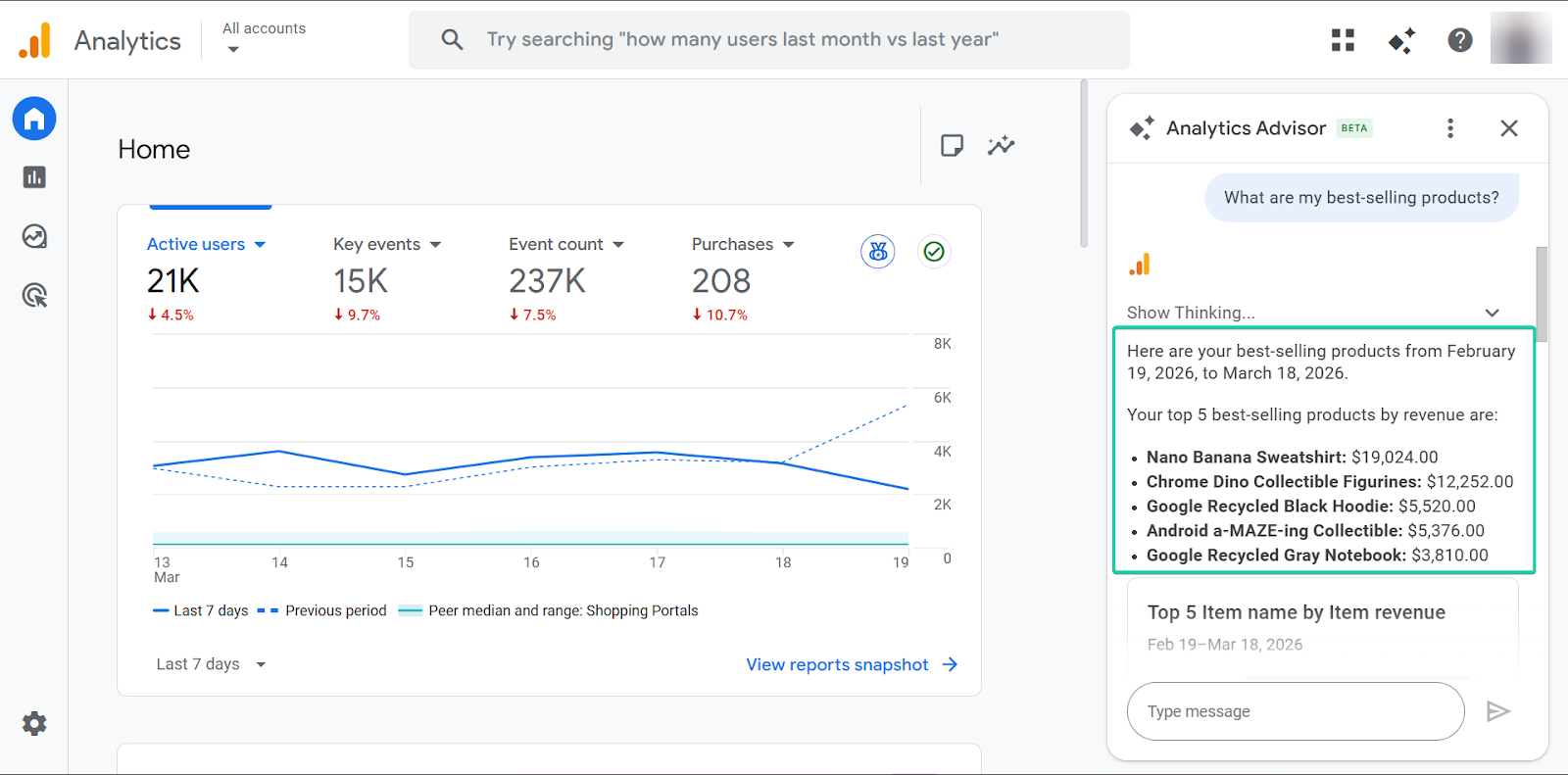The width and height of the screenshot is (1568, 775).
Task: Click 'Top 5 Item name by Item revenue' card title
Action: 1296,612
